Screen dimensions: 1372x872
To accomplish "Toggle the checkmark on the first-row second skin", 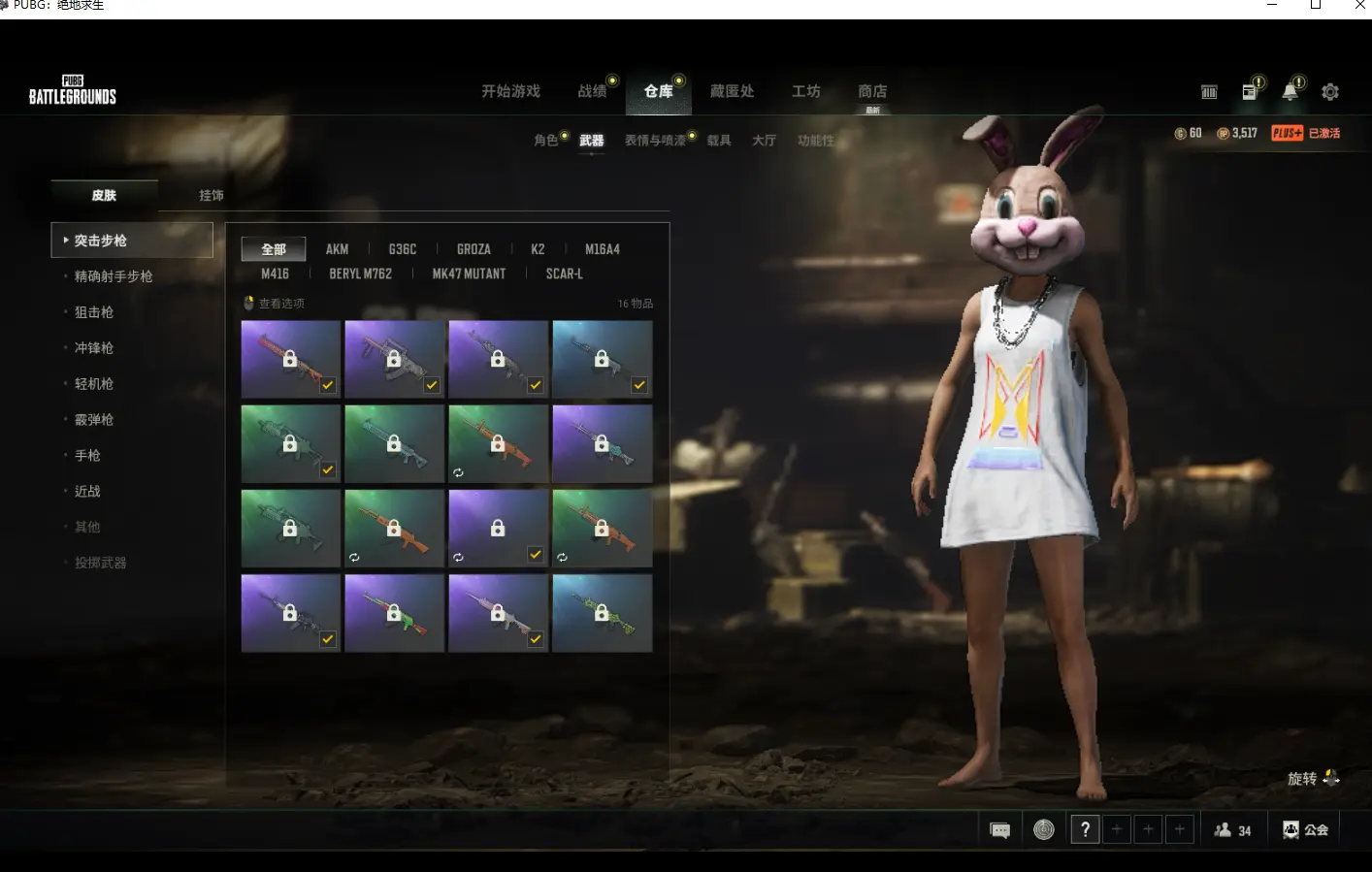I will (432, 385).
